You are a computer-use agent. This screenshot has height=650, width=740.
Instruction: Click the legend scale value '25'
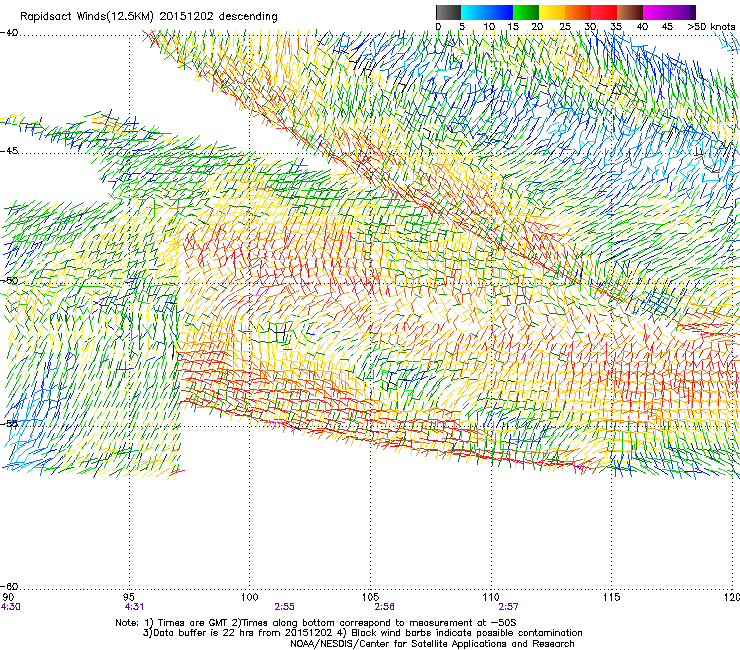tap(565, 27)
